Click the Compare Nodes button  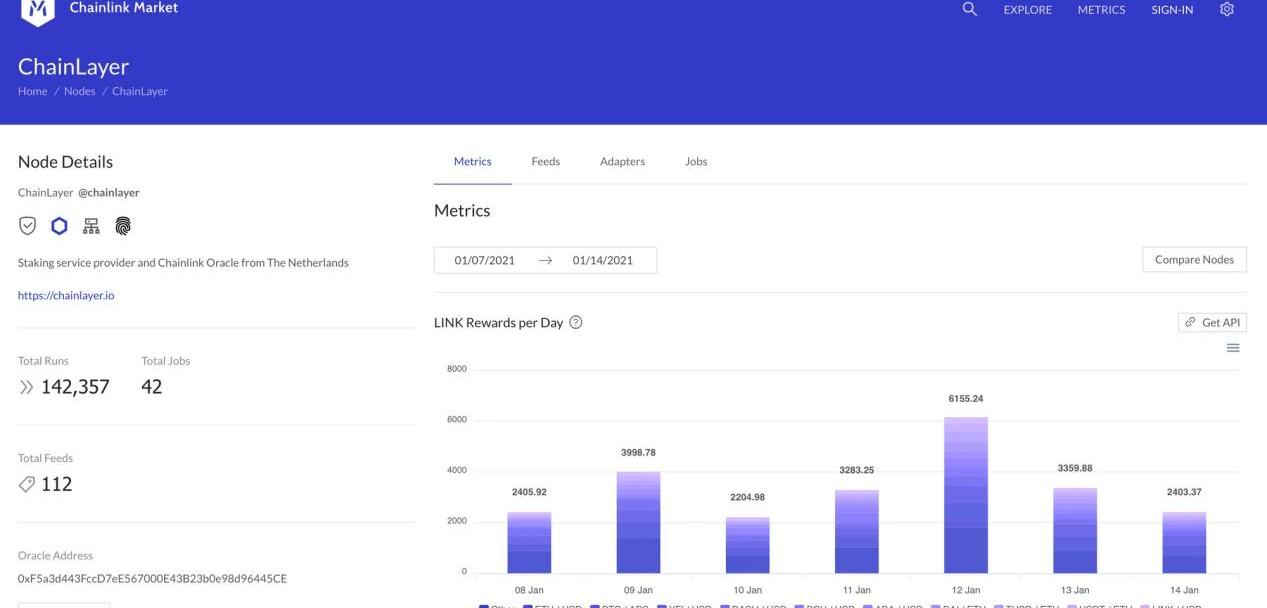pyautogui.click(x=1194, y=260)
